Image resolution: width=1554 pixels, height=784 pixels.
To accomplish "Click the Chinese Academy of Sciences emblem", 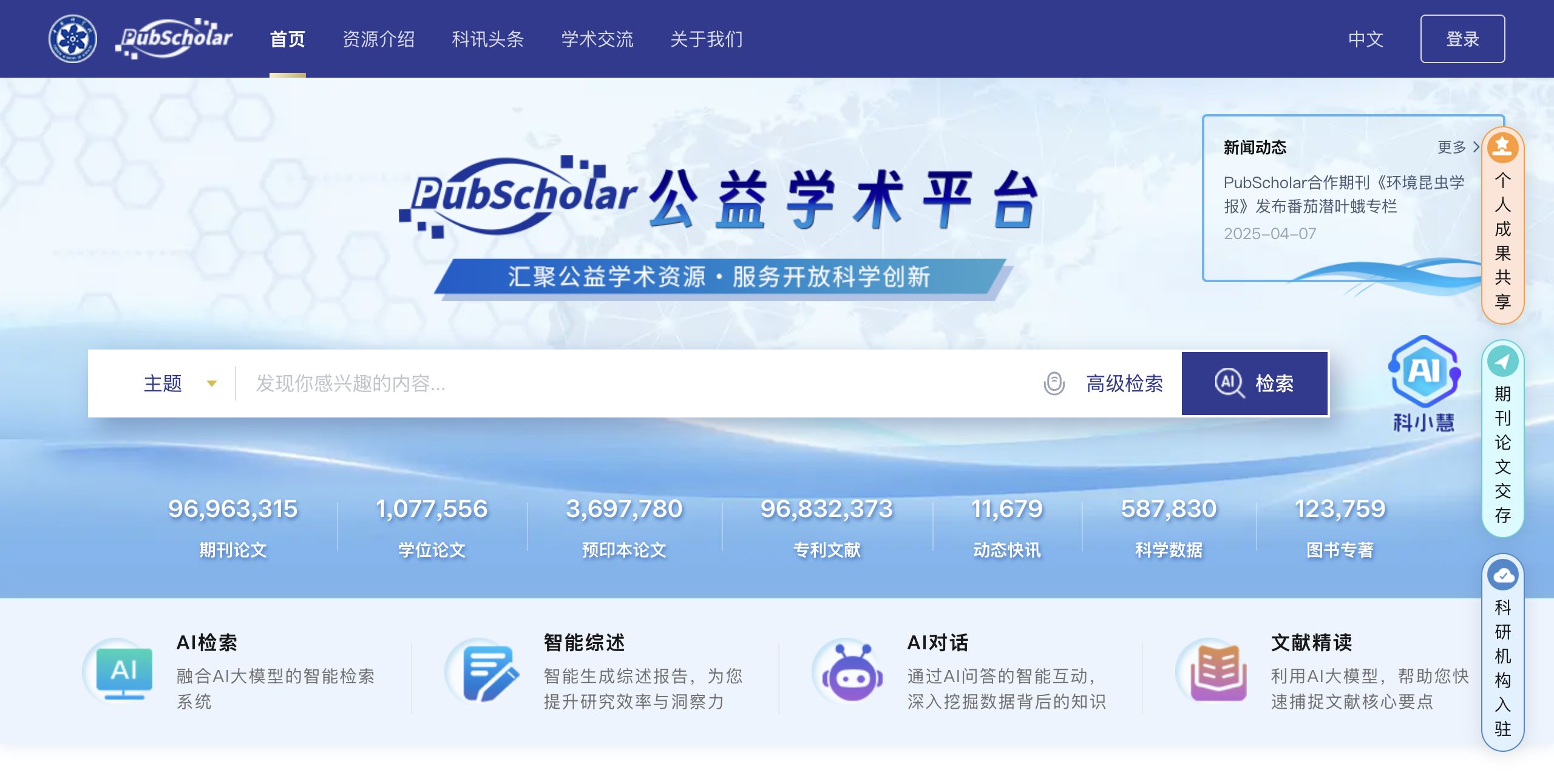I will pos(73,39).
